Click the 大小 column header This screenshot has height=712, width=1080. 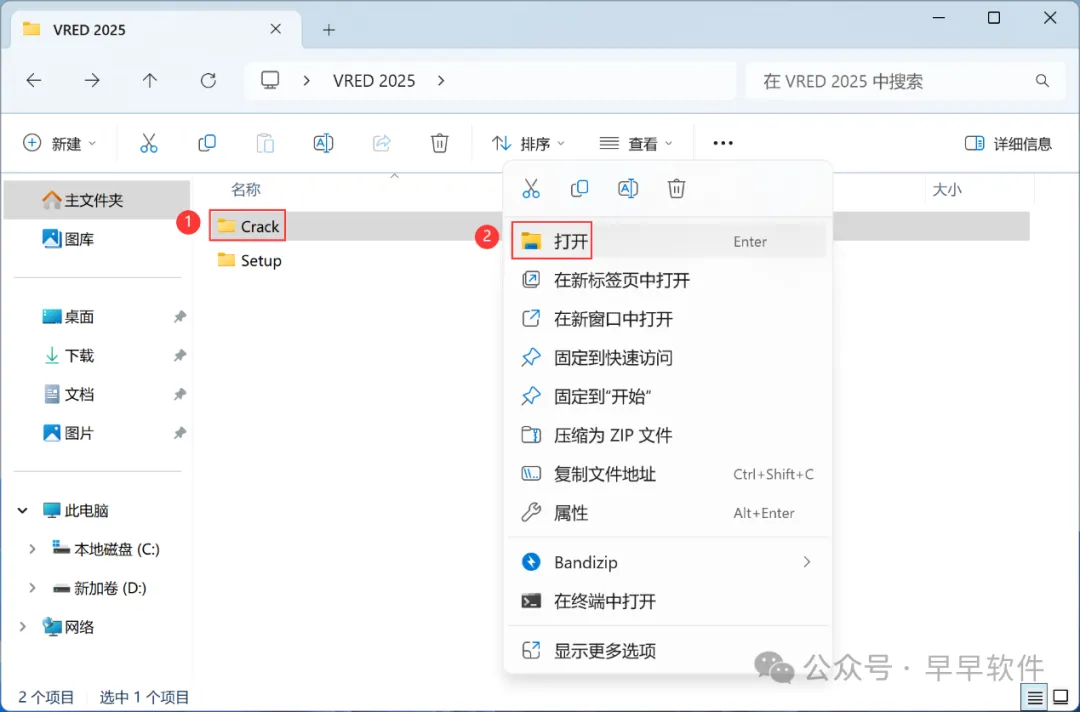click(x=946, y=189)
